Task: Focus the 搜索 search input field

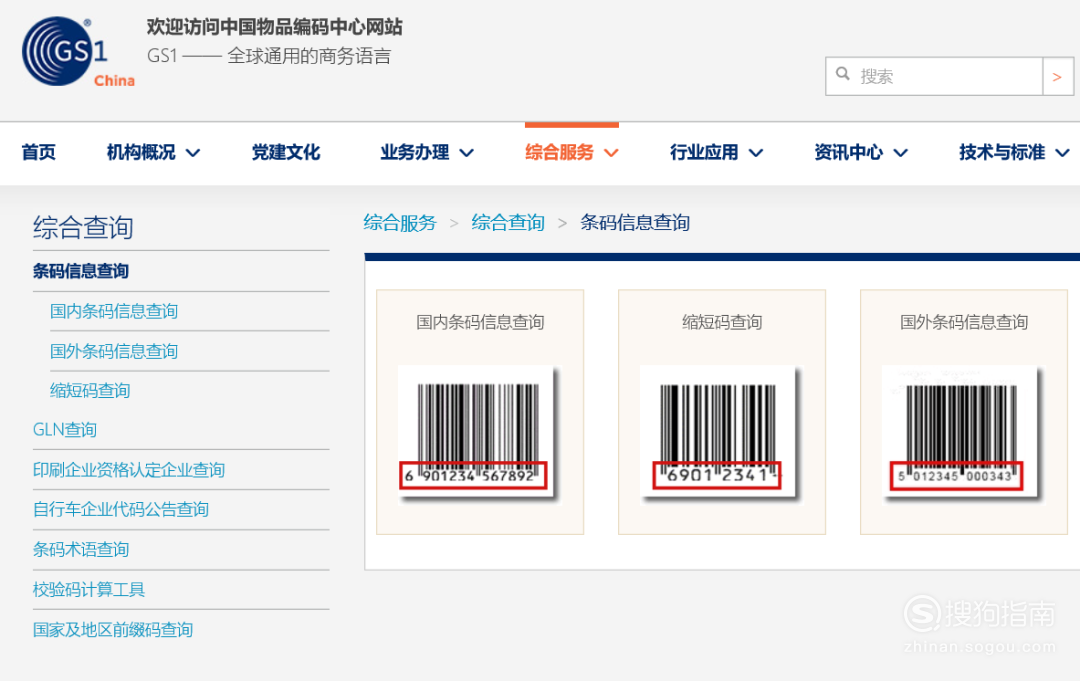Action: click(x=933, y=76)
